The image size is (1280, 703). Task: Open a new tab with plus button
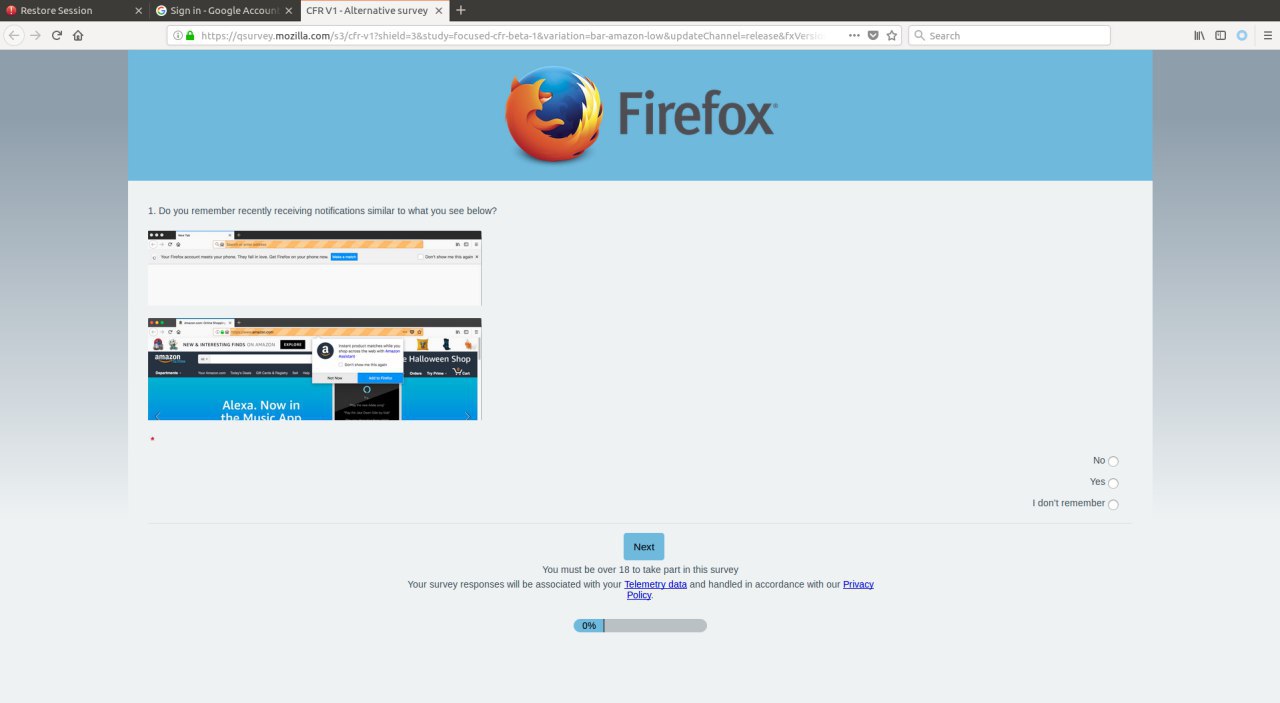tap(460, 10)
